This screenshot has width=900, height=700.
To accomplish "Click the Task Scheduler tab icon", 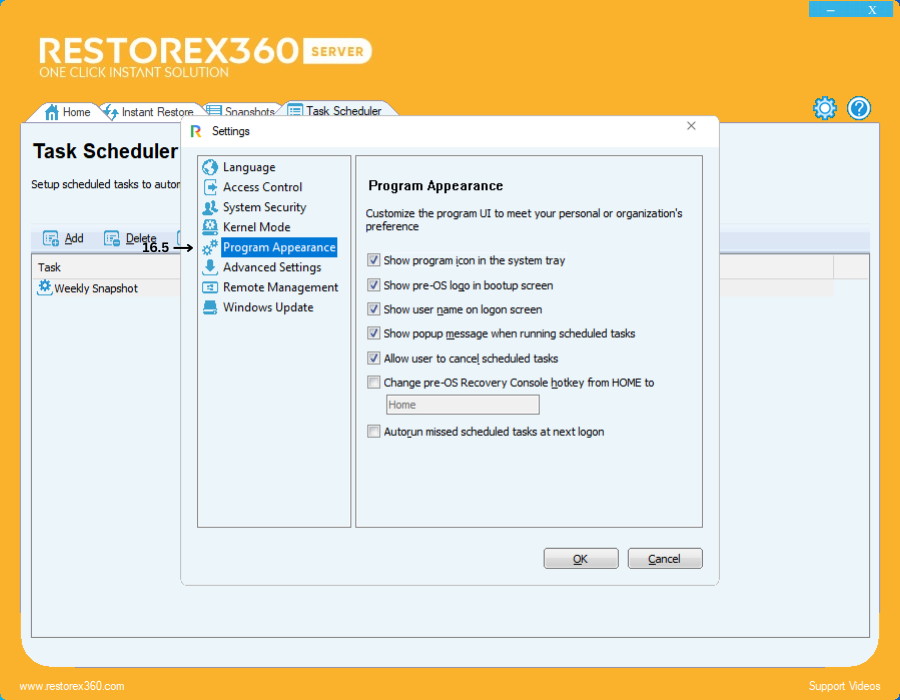I will [x=295, y=110].
